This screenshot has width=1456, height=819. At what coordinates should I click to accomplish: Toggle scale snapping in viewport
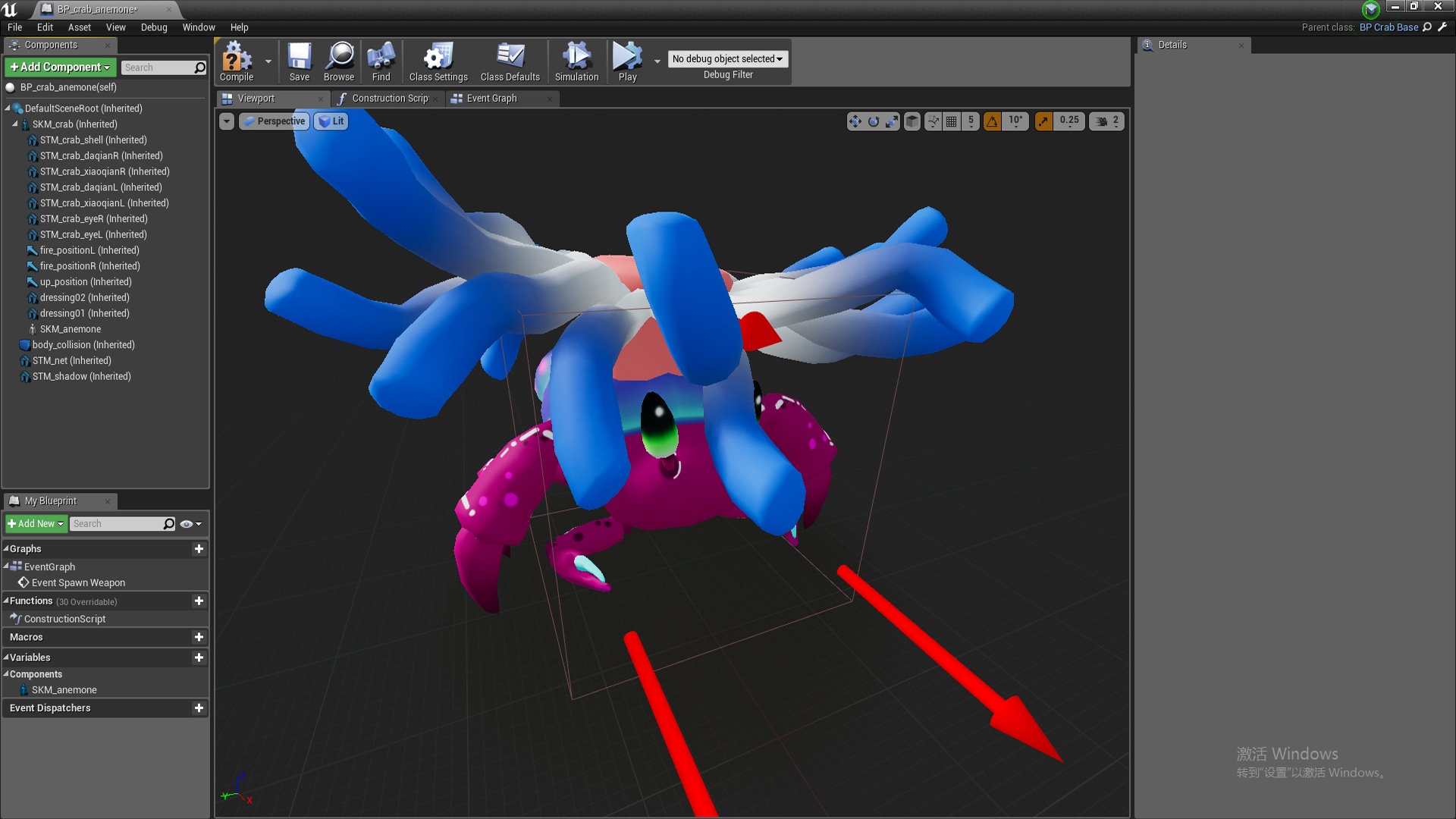[x=1043, y=121]
